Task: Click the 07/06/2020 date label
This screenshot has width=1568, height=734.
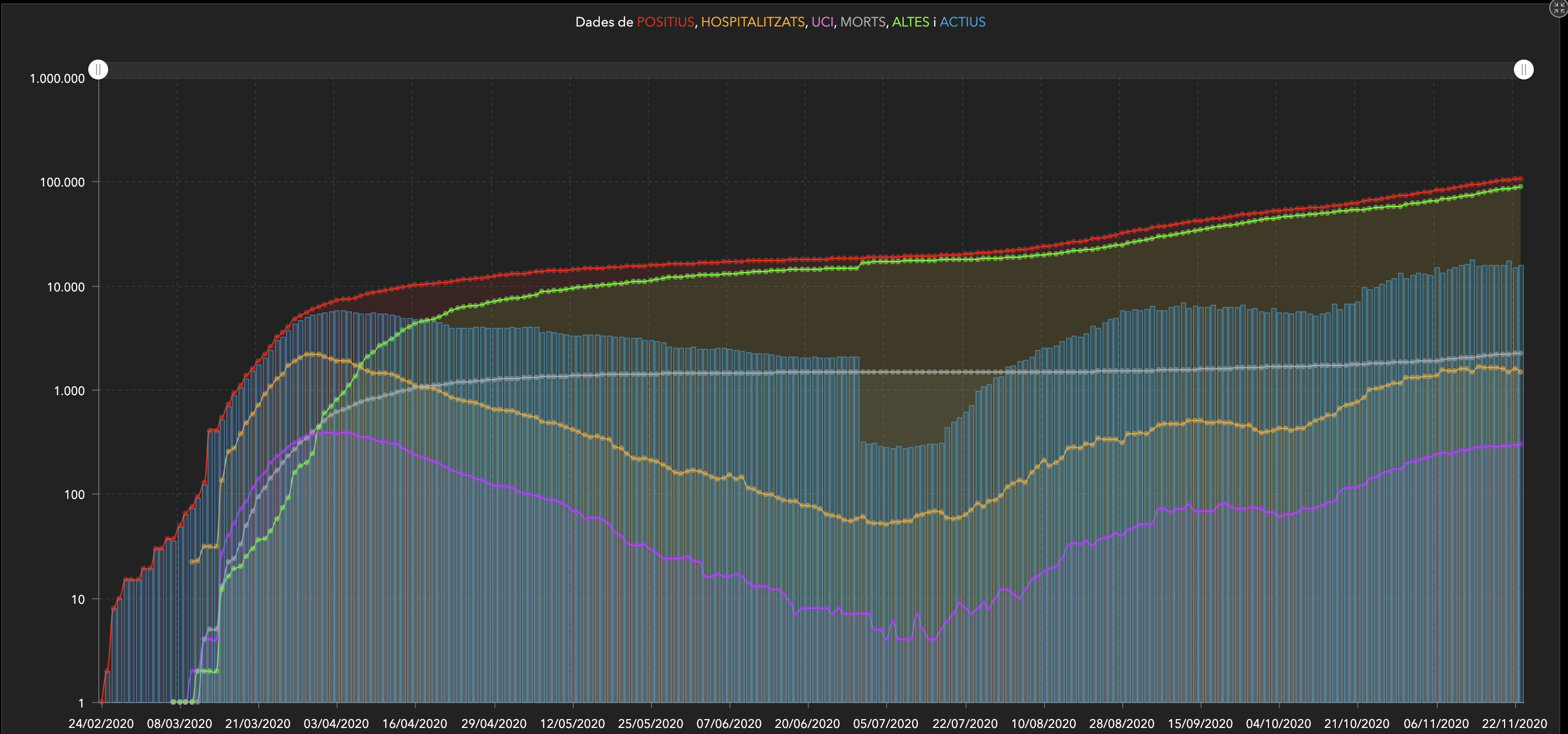Action: click(x=729, y=724)
